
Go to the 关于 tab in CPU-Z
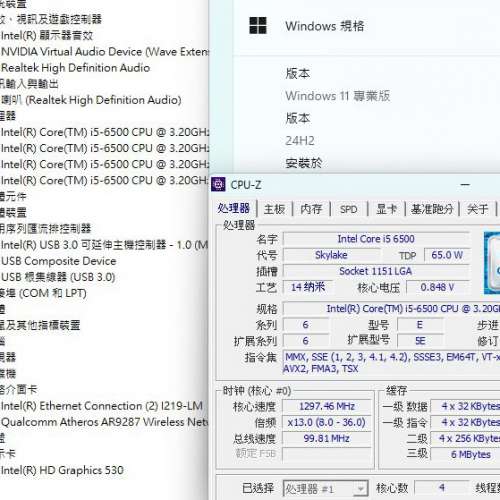(x=477, y=209)
